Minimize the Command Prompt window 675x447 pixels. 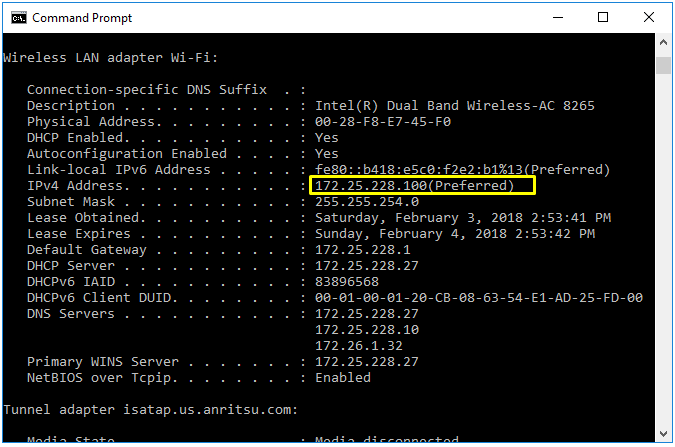tap(556, 18)
